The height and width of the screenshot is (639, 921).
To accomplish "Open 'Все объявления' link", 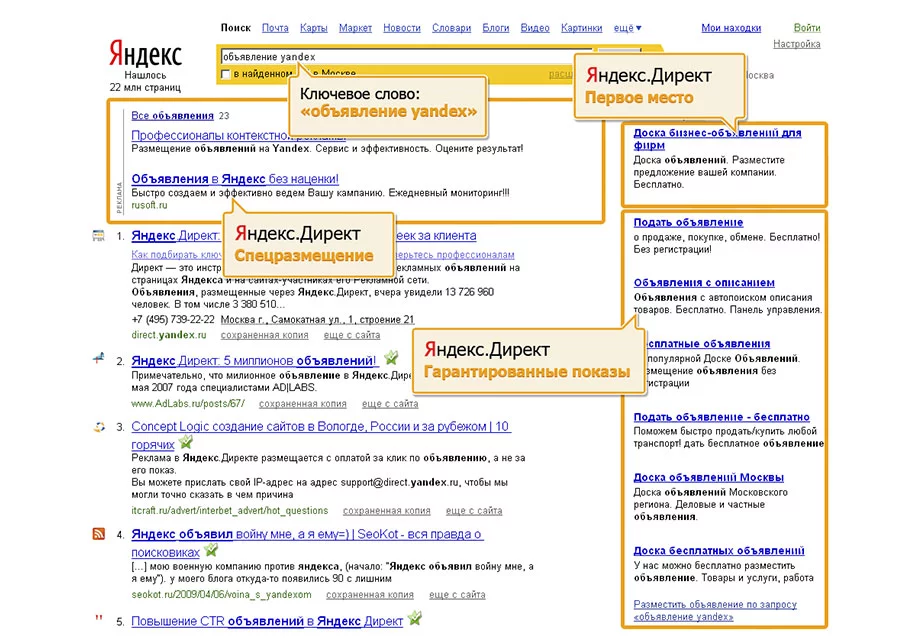I will 172,116.
